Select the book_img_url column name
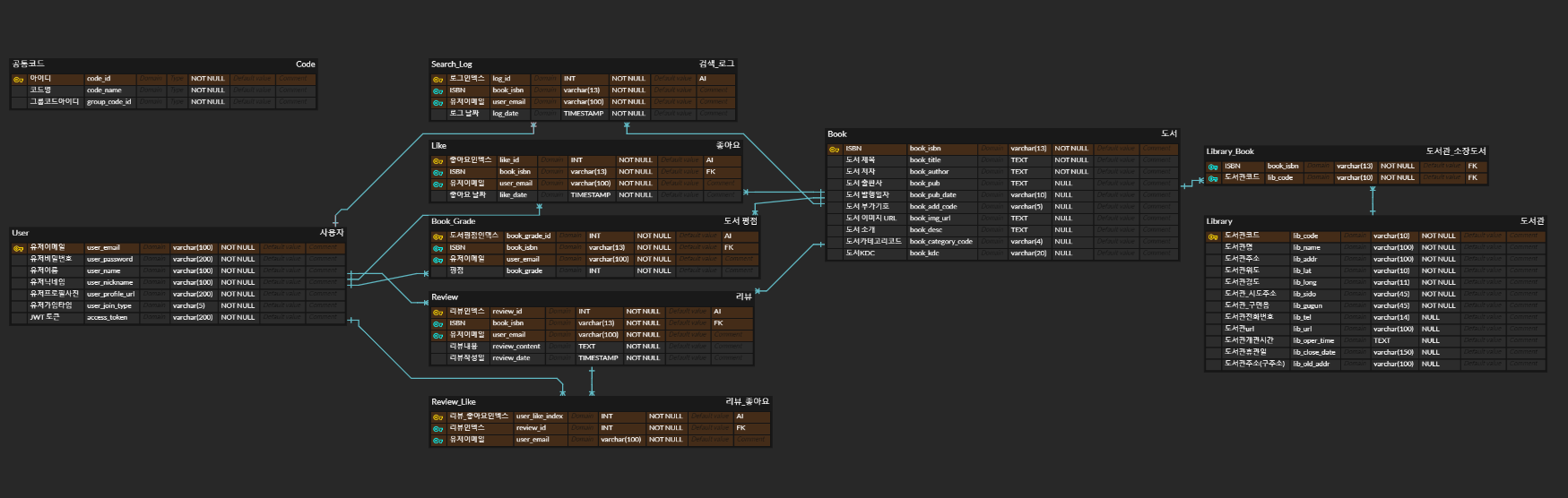The width and height of the screenshot is (1568, 498). [x=930, y=219]
